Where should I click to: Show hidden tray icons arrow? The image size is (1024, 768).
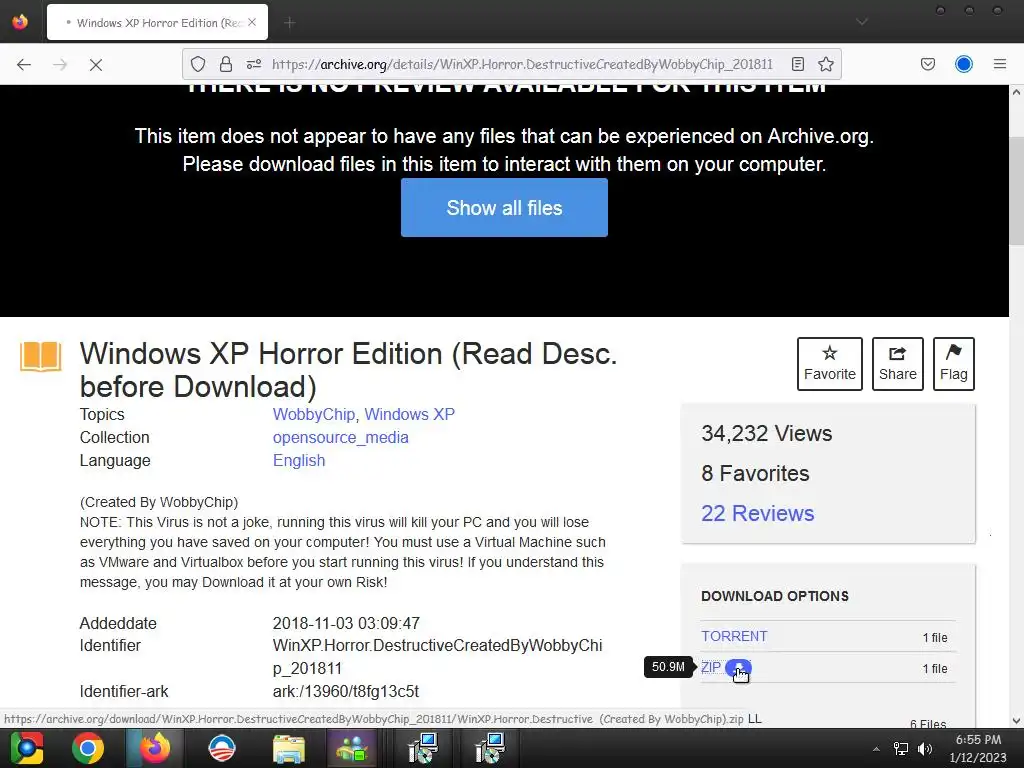(876, 749)
